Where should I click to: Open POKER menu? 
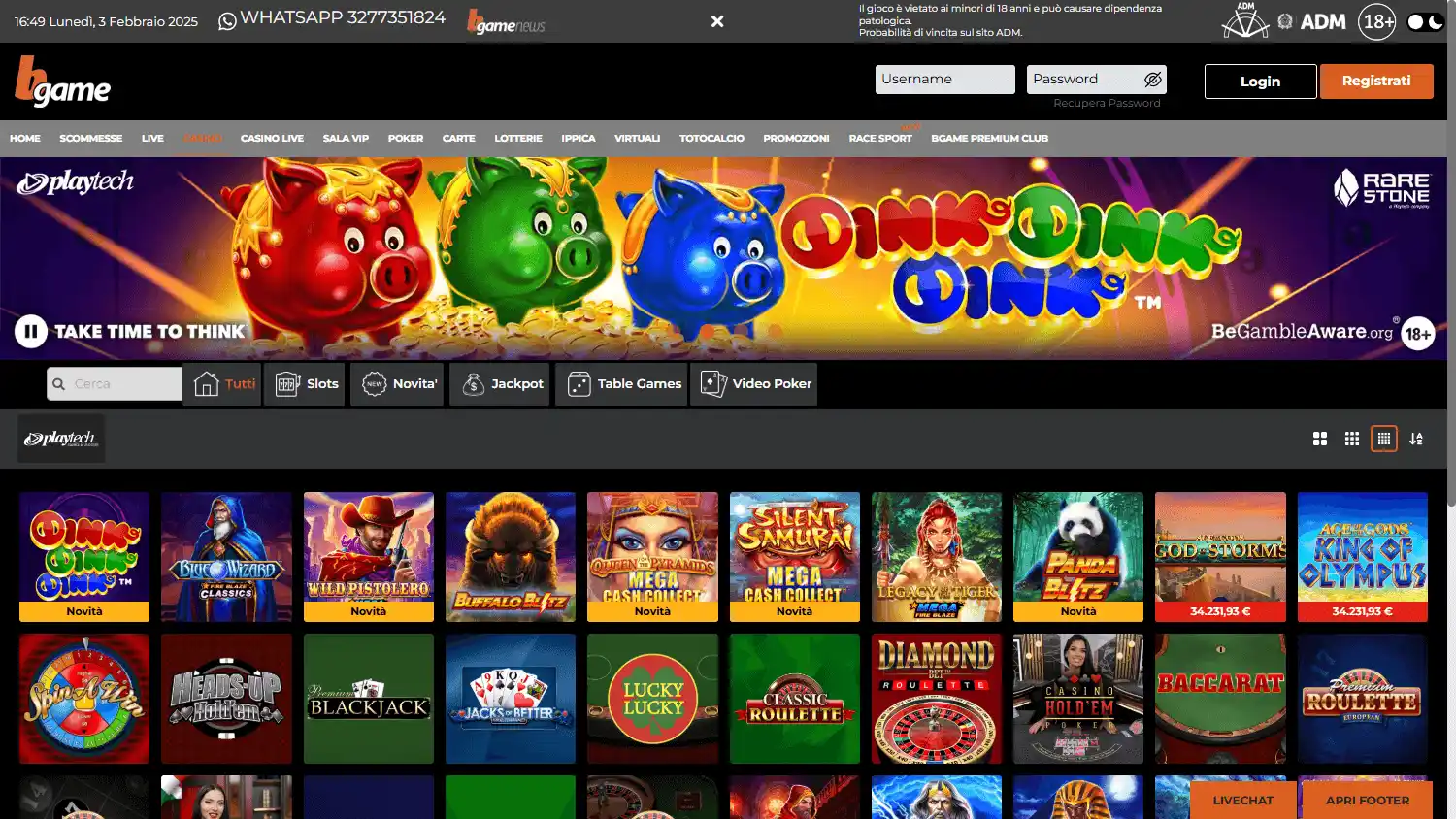coord(406,138)
